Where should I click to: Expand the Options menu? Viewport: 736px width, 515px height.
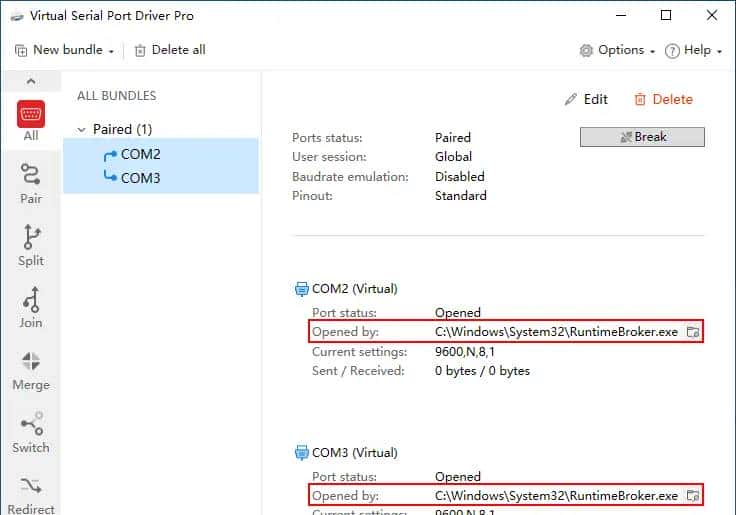pyautogui.click(x=617, y=50)
